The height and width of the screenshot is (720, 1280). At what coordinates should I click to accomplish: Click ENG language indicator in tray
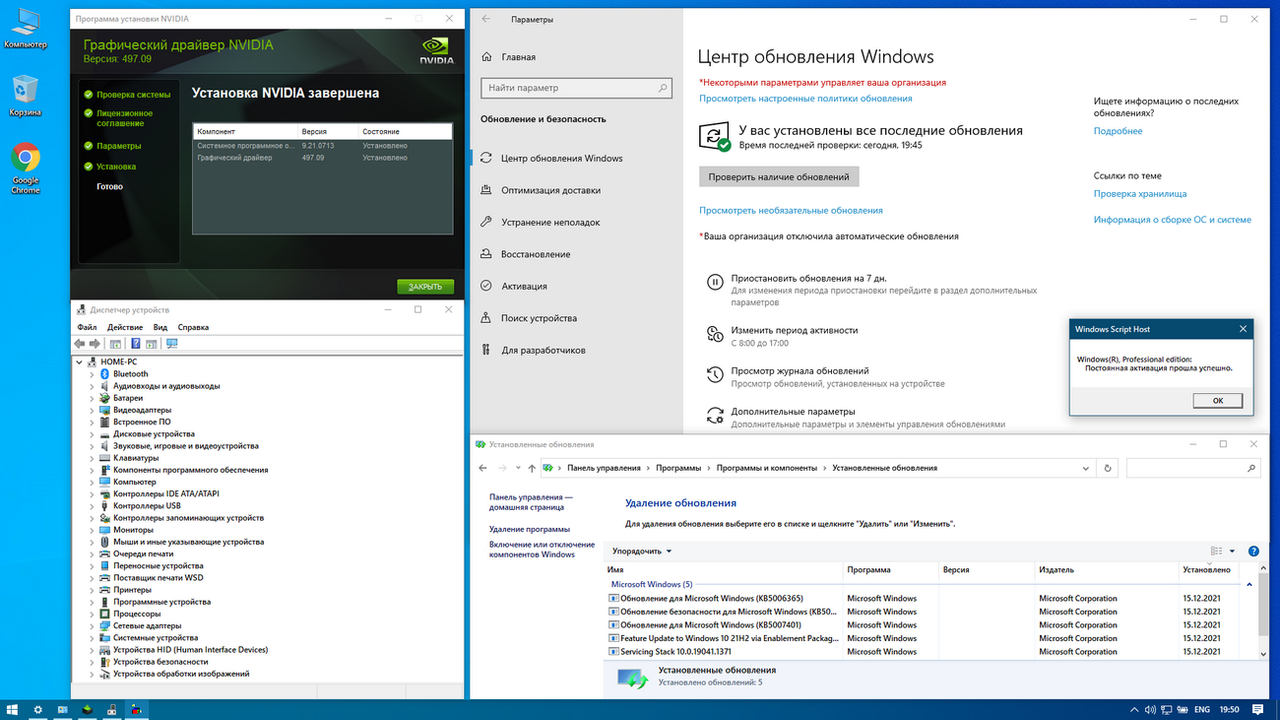tap(1201, 709)
